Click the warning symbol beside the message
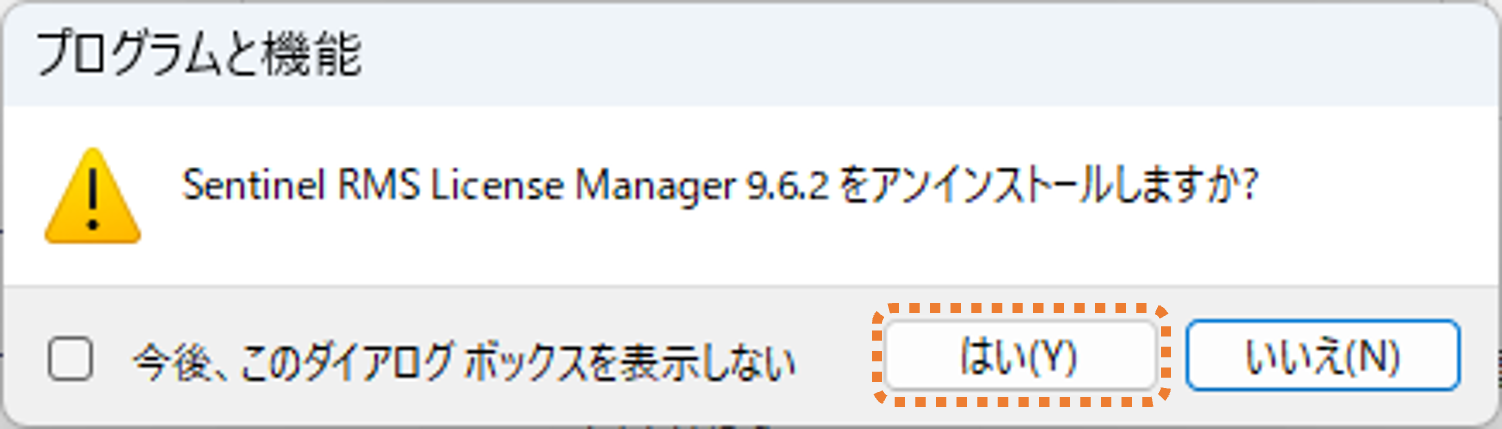Screen dimensions: 1502x429 tap(92, 195)
